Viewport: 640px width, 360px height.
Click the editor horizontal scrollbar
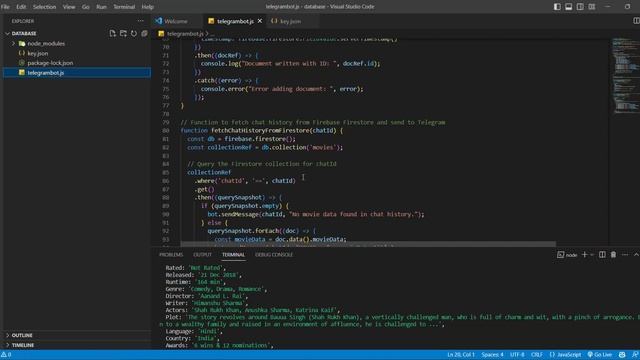368,244
